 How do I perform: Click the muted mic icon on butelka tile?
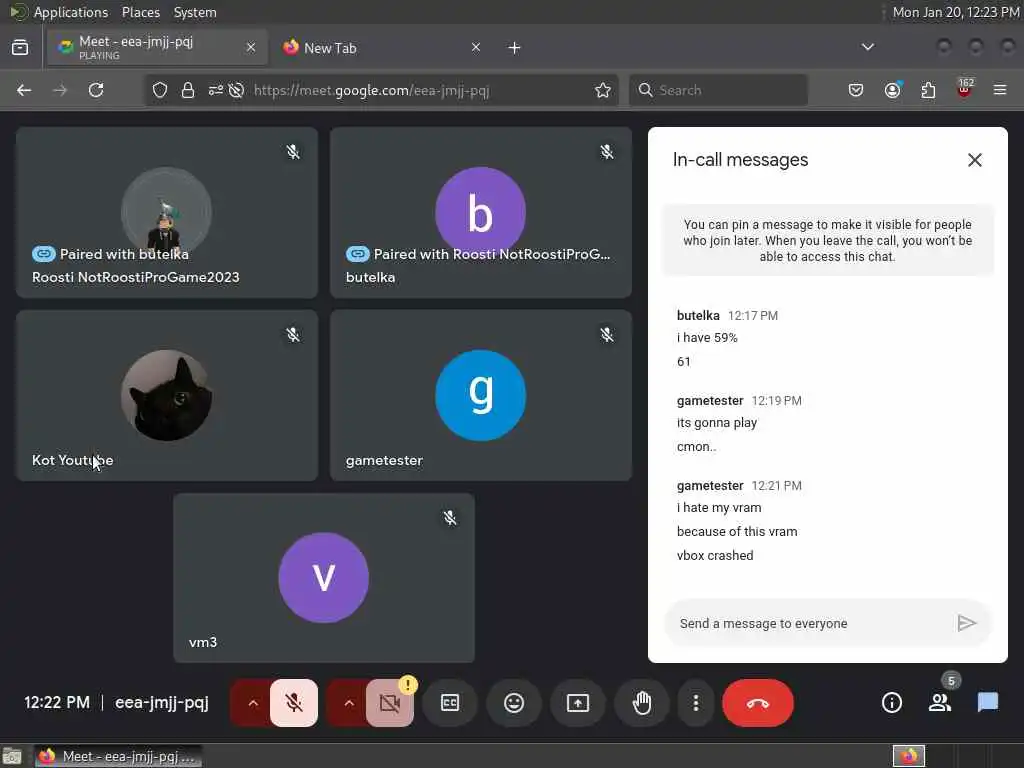click(607, 152)
